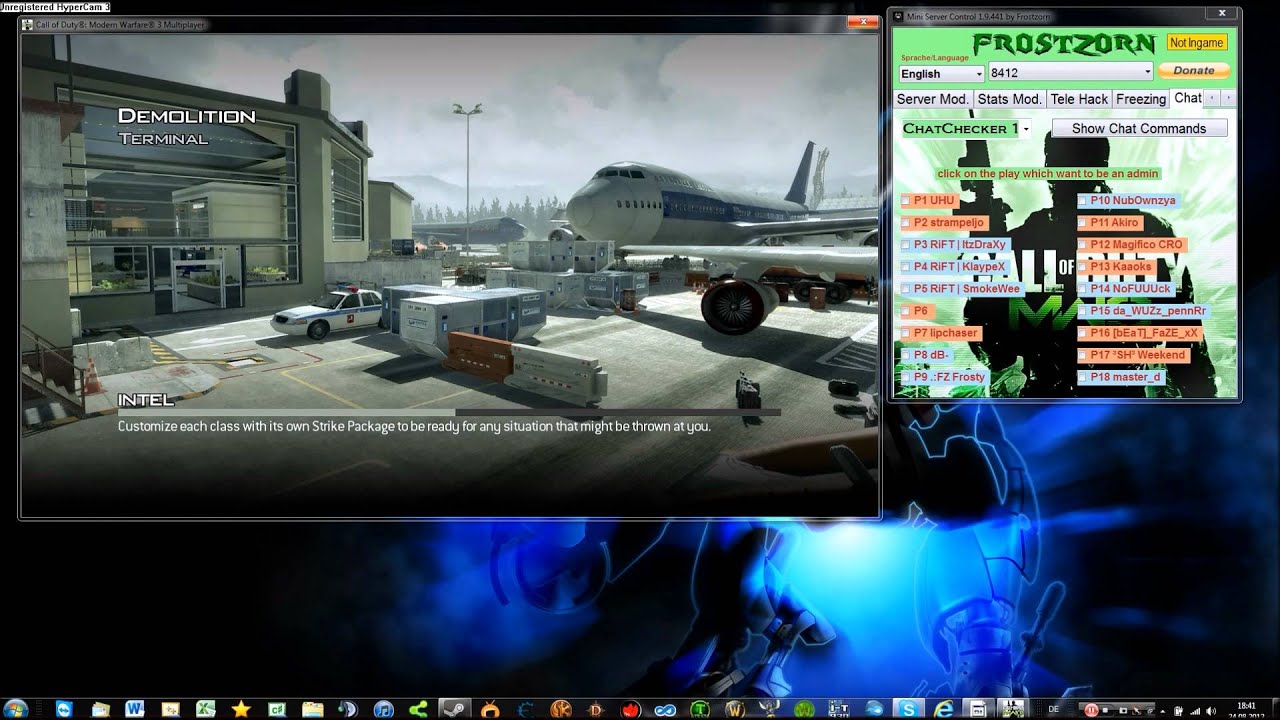This screenshot has width=1280, height=720.
Task: Tick the P2 strampeljo admin checkbox
Action: [906, 223]
